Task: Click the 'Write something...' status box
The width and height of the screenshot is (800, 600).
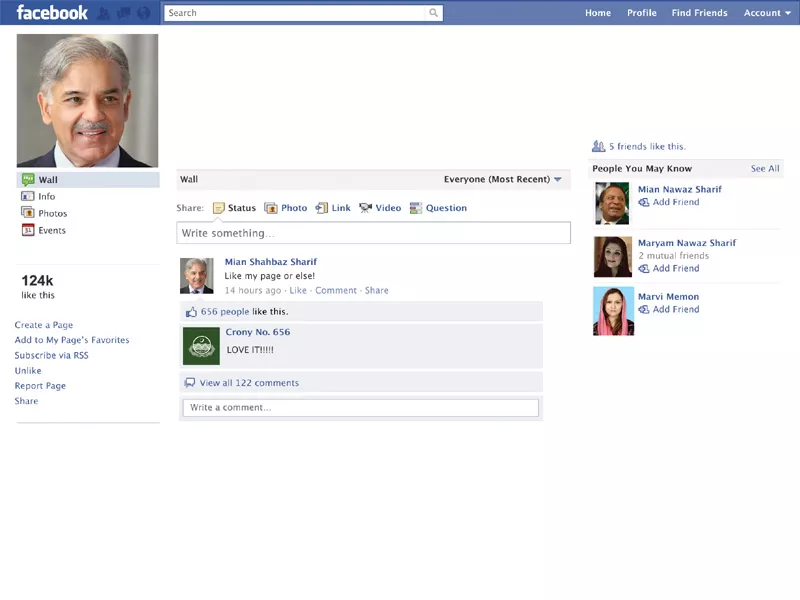Action: (373, 233)
